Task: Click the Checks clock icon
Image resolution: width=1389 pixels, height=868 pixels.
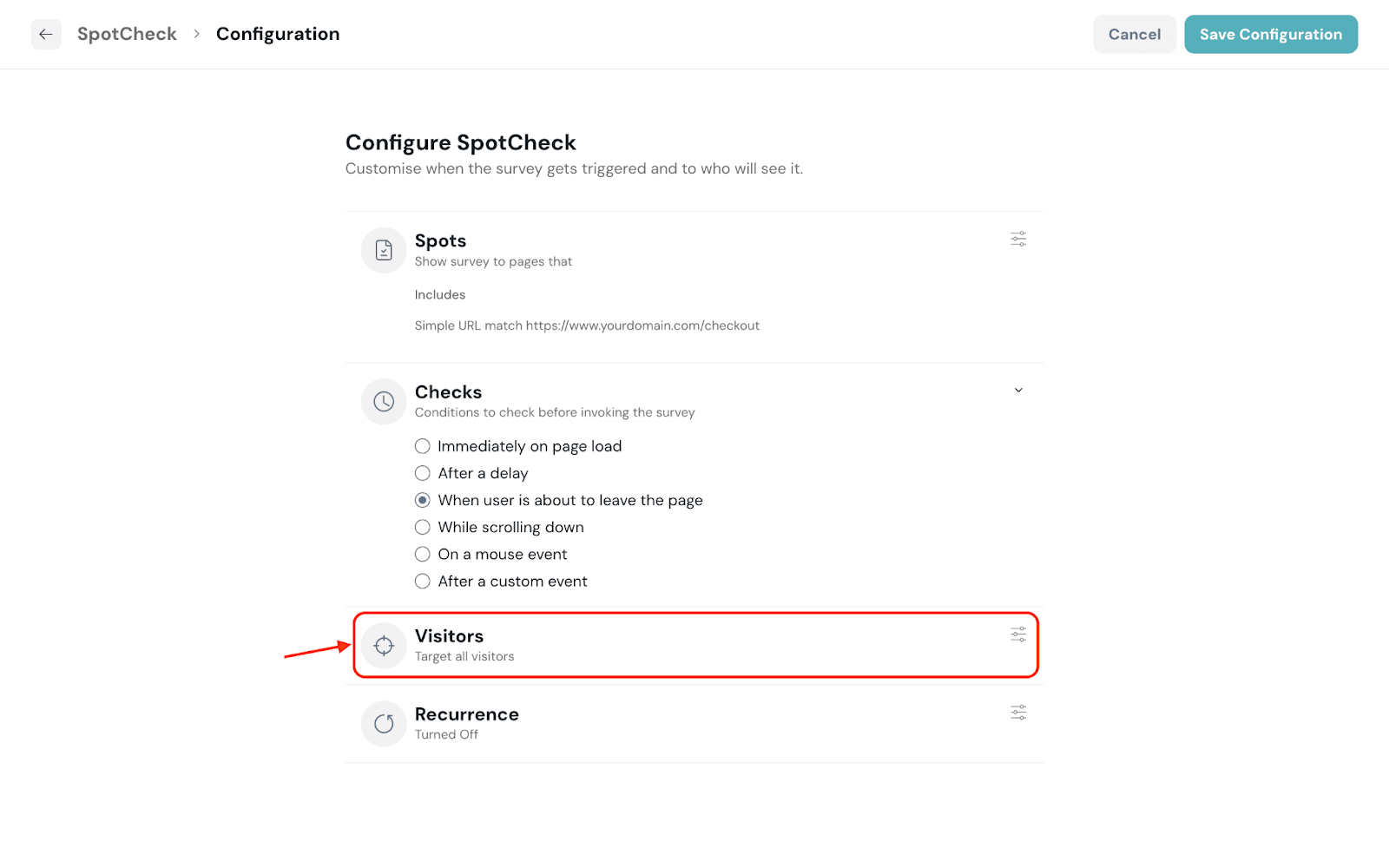Action: pyautogui.click(x=384, y=402)
